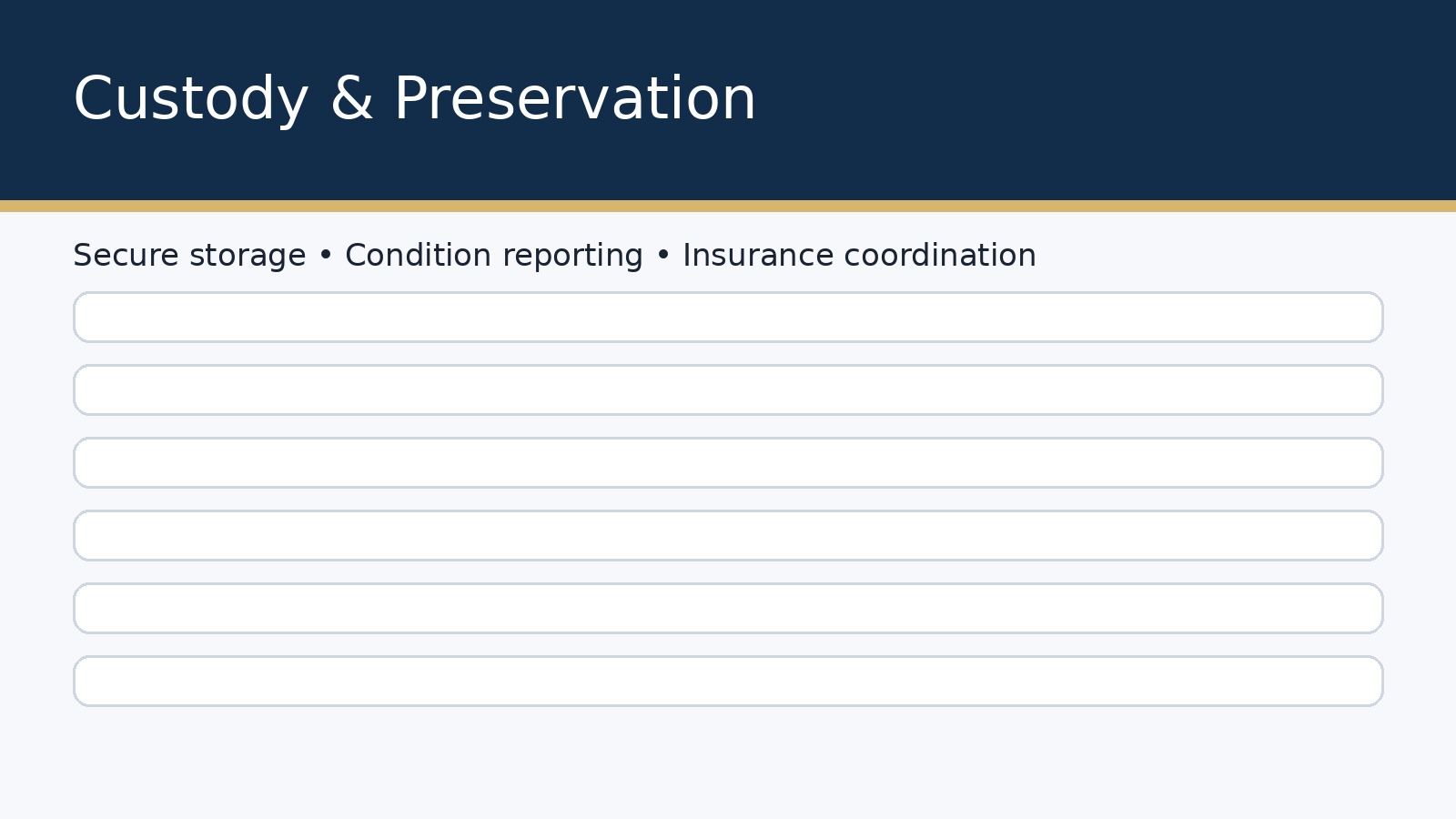Click the 'Insurance coordination' subtitle text
The width and height of the screenshot is (1456, 819).
tap(859, 256)
